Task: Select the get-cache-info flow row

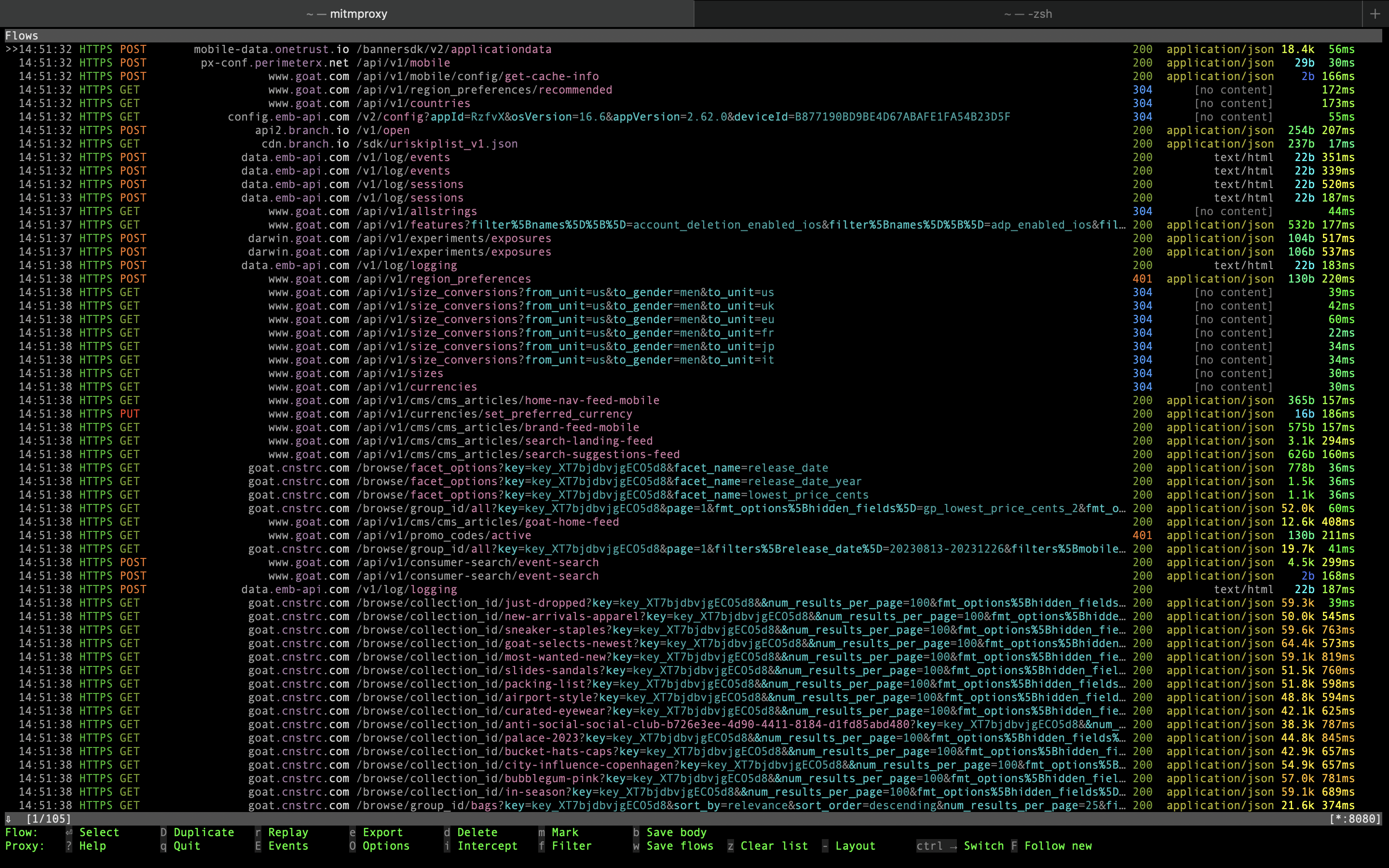Action: tap(694, 76)
